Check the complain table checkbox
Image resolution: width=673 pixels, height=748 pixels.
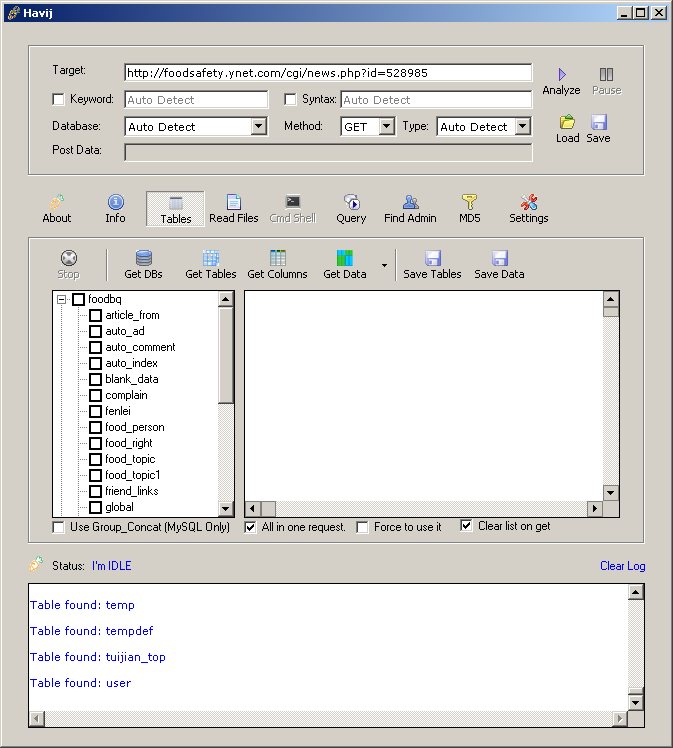96,395
